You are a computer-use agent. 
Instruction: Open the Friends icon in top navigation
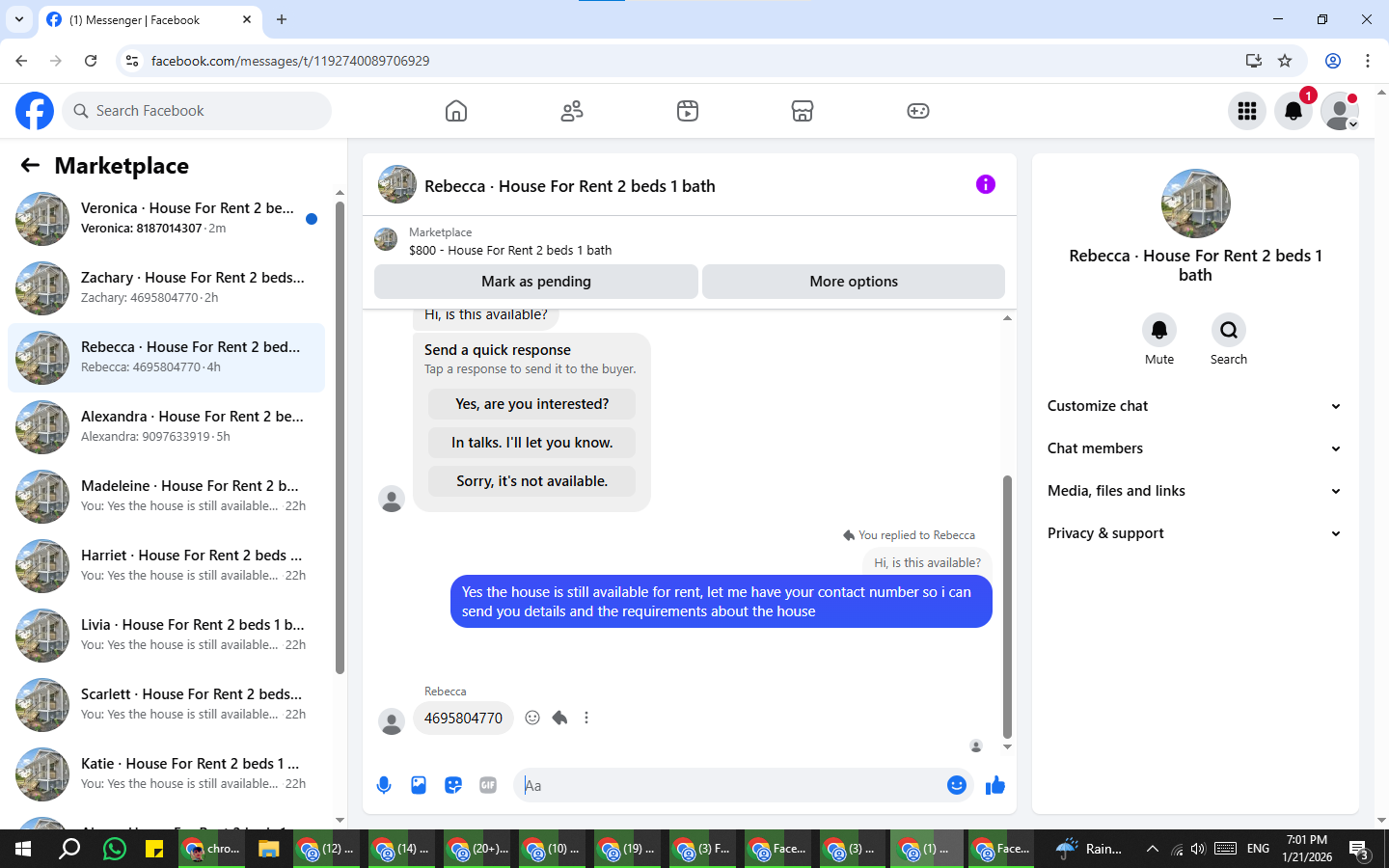tap(572, 111)
